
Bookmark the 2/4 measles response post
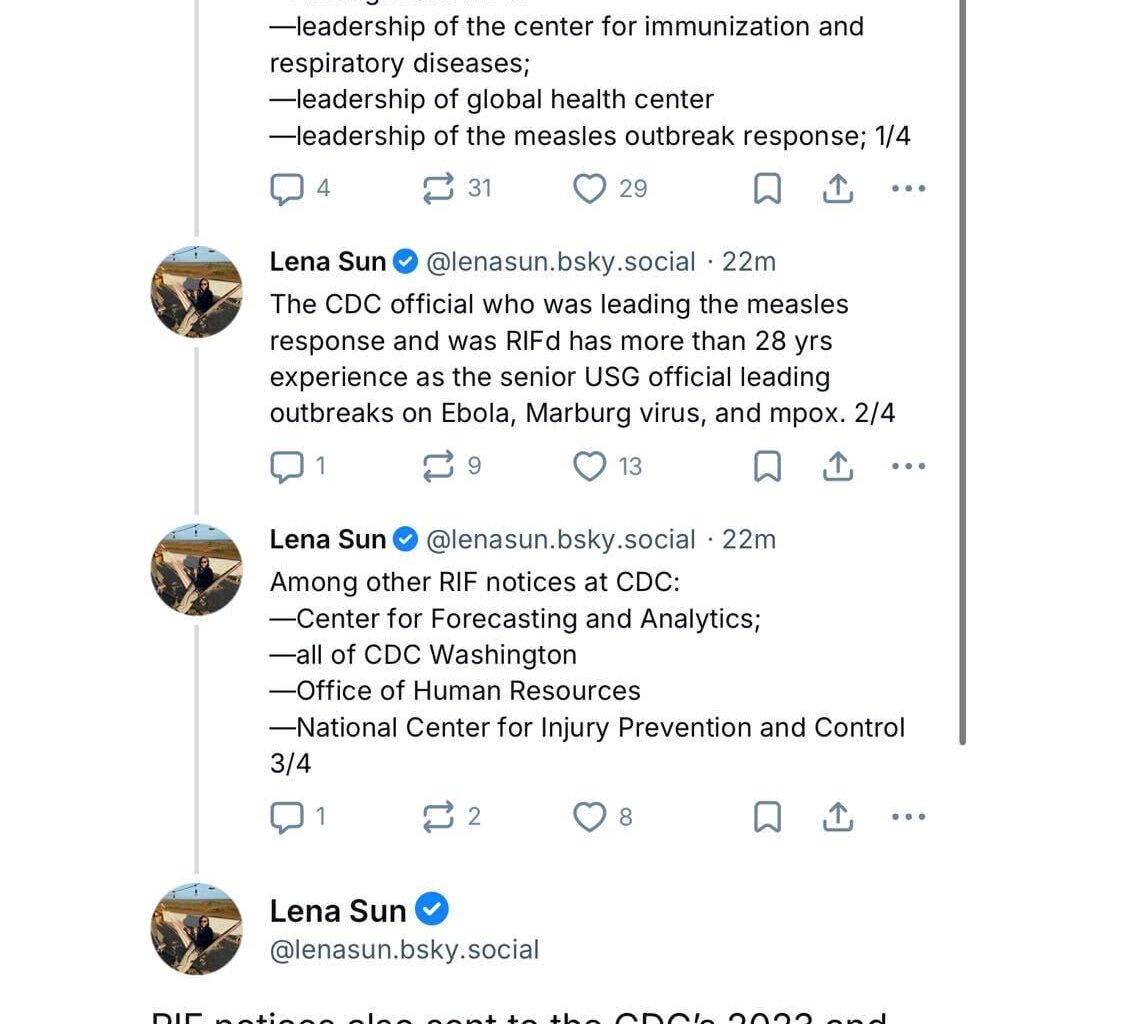[x=767, y=467]
